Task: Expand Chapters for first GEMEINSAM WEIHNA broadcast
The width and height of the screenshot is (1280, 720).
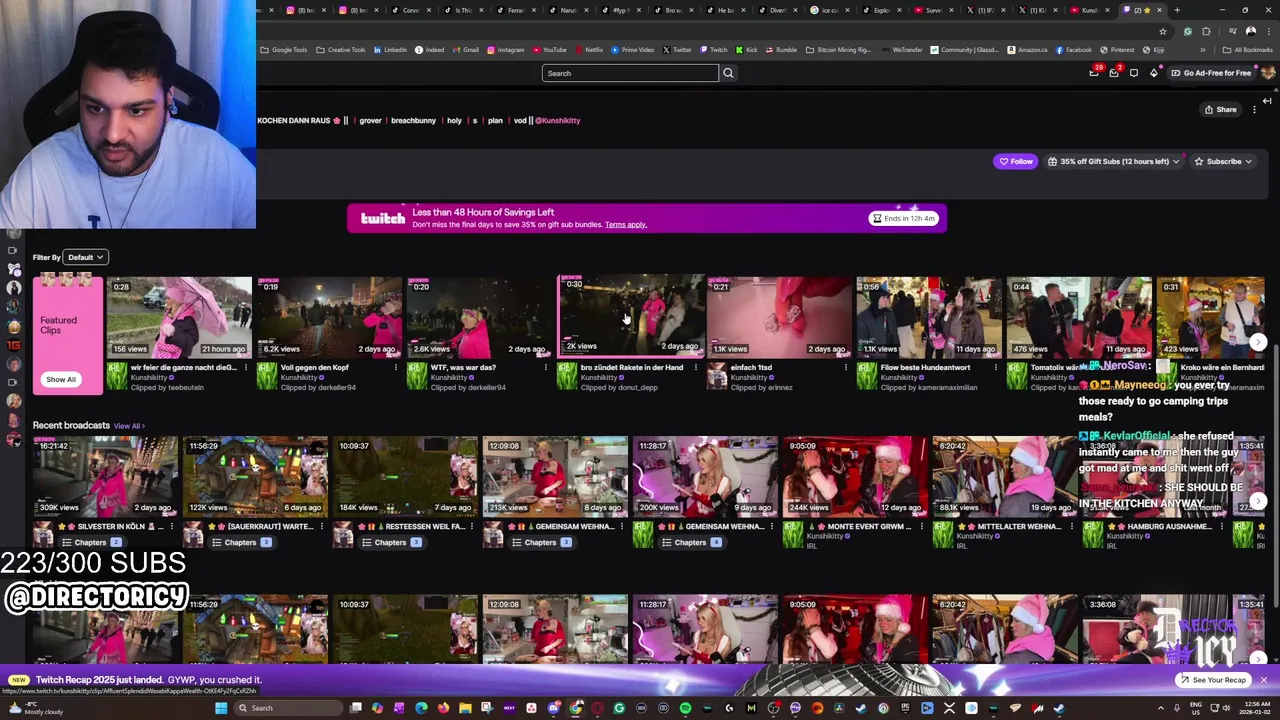Action: tap(541, 542)
